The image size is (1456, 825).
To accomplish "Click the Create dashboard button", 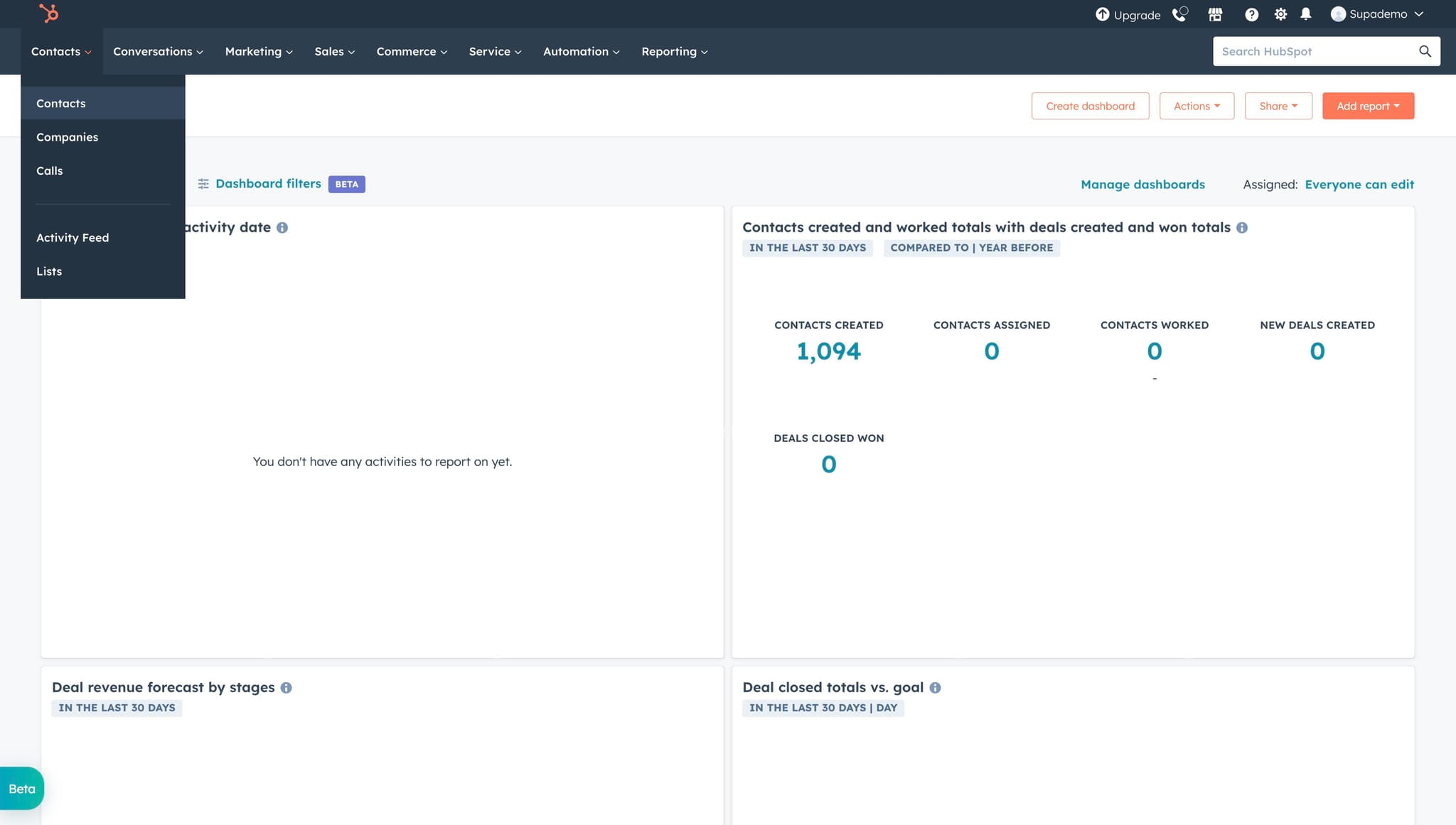I will coord(1090,105).
